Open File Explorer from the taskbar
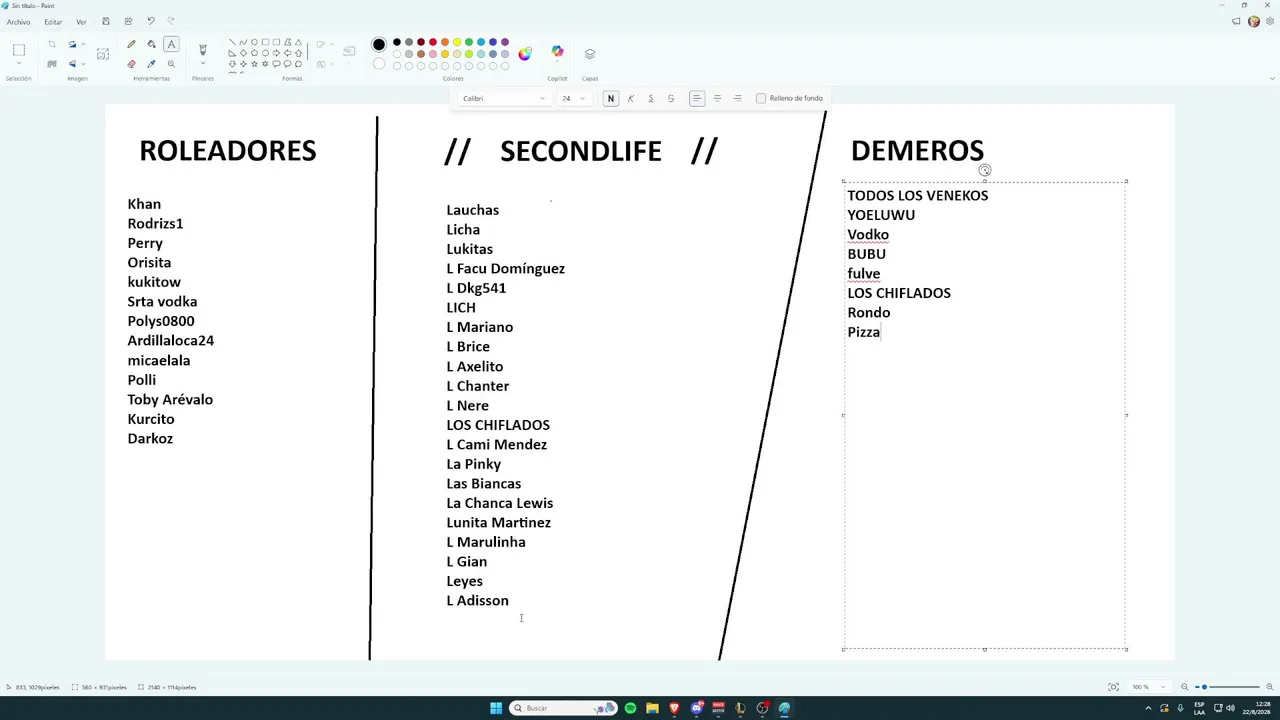Screen dimensions: 1280x720 [x=652, y=708]
